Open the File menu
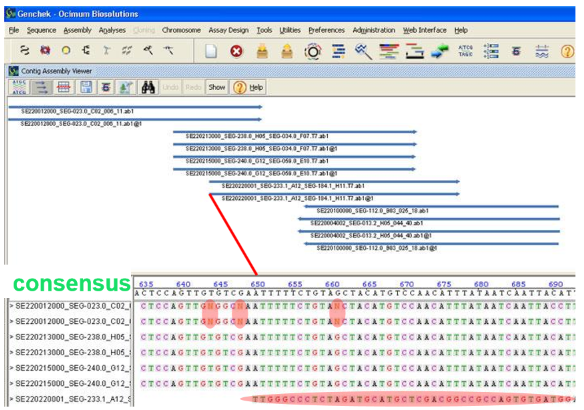 (x=14, y=30)
